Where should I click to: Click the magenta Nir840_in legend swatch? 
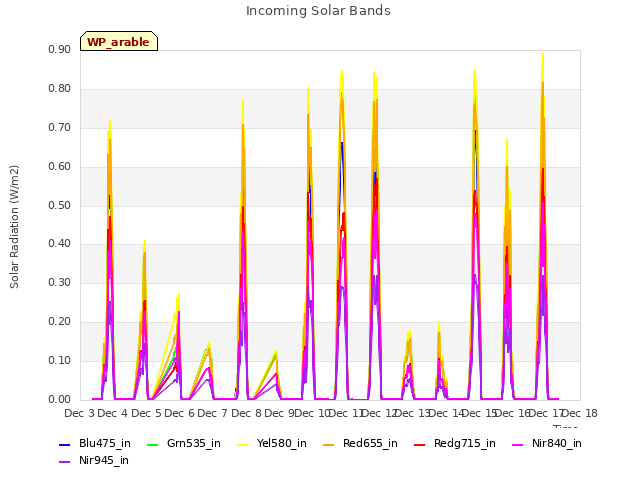point(518,445)
